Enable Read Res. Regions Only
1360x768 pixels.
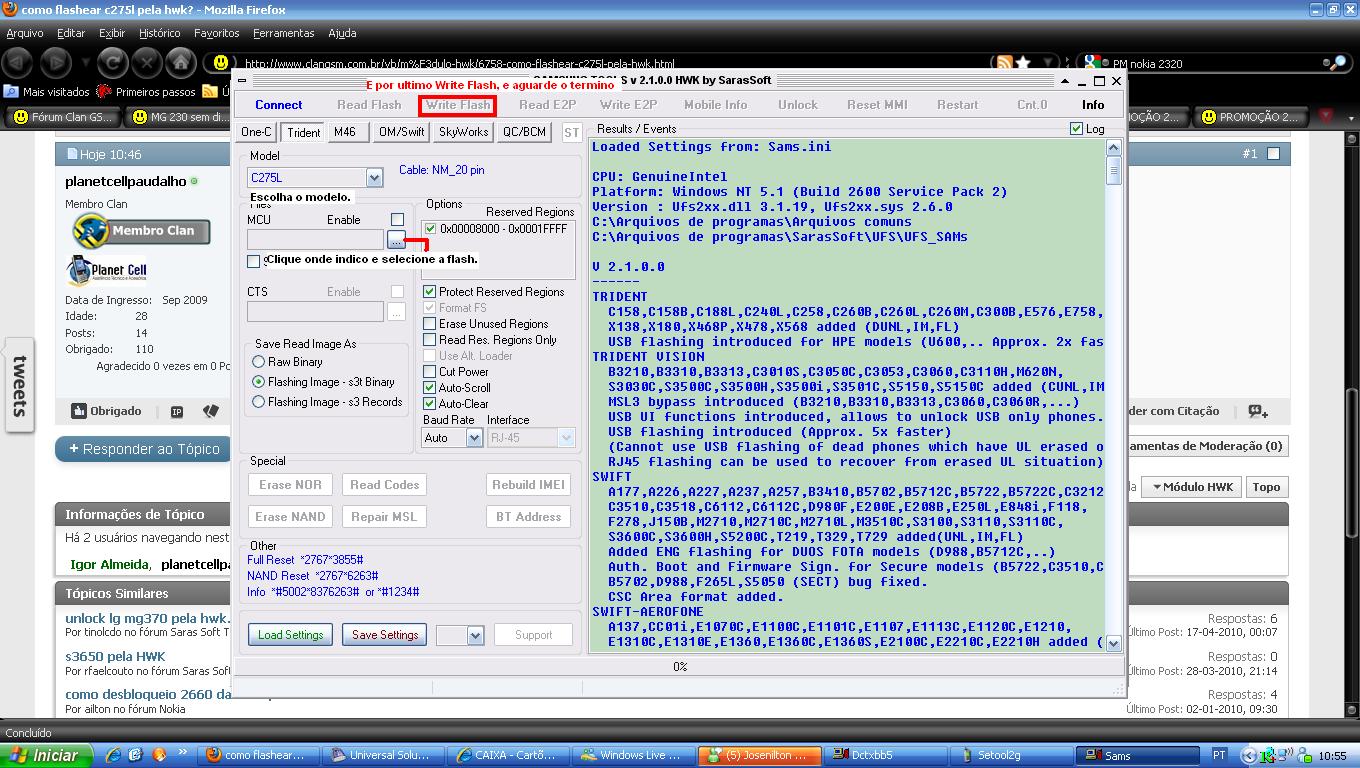point(430,340)
